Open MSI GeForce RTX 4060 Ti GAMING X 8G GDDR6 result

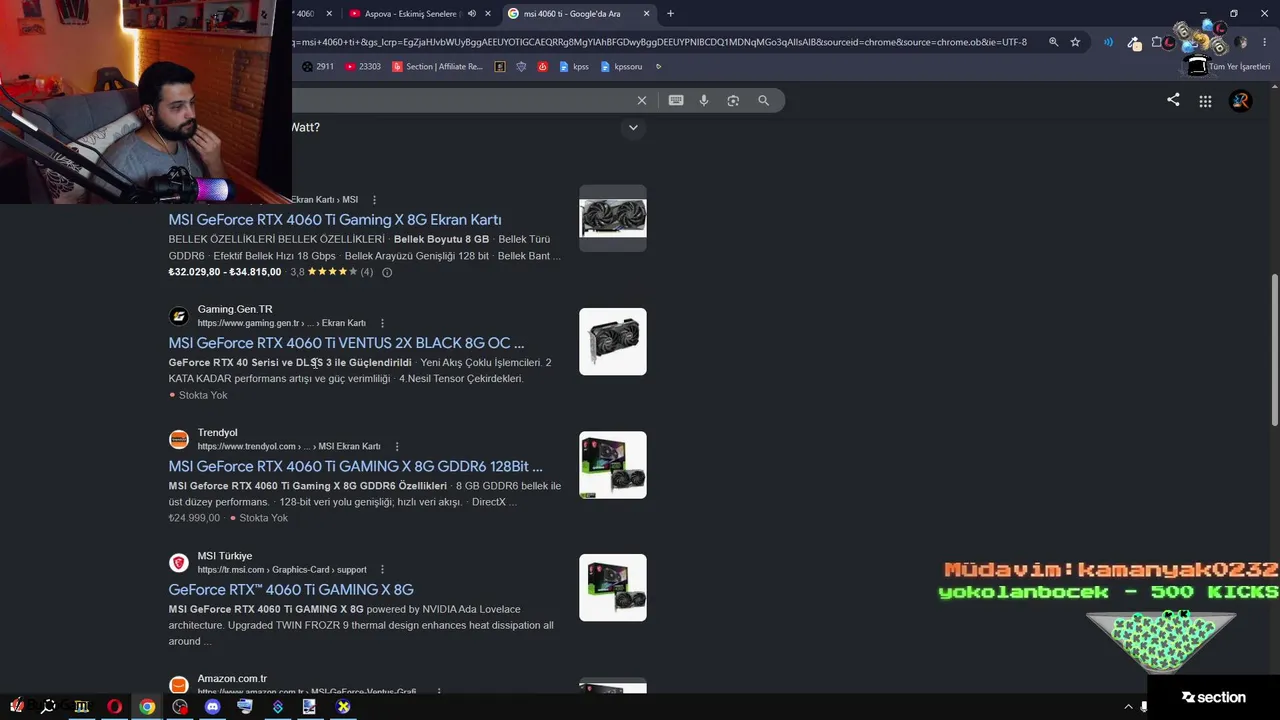point(355,466)
